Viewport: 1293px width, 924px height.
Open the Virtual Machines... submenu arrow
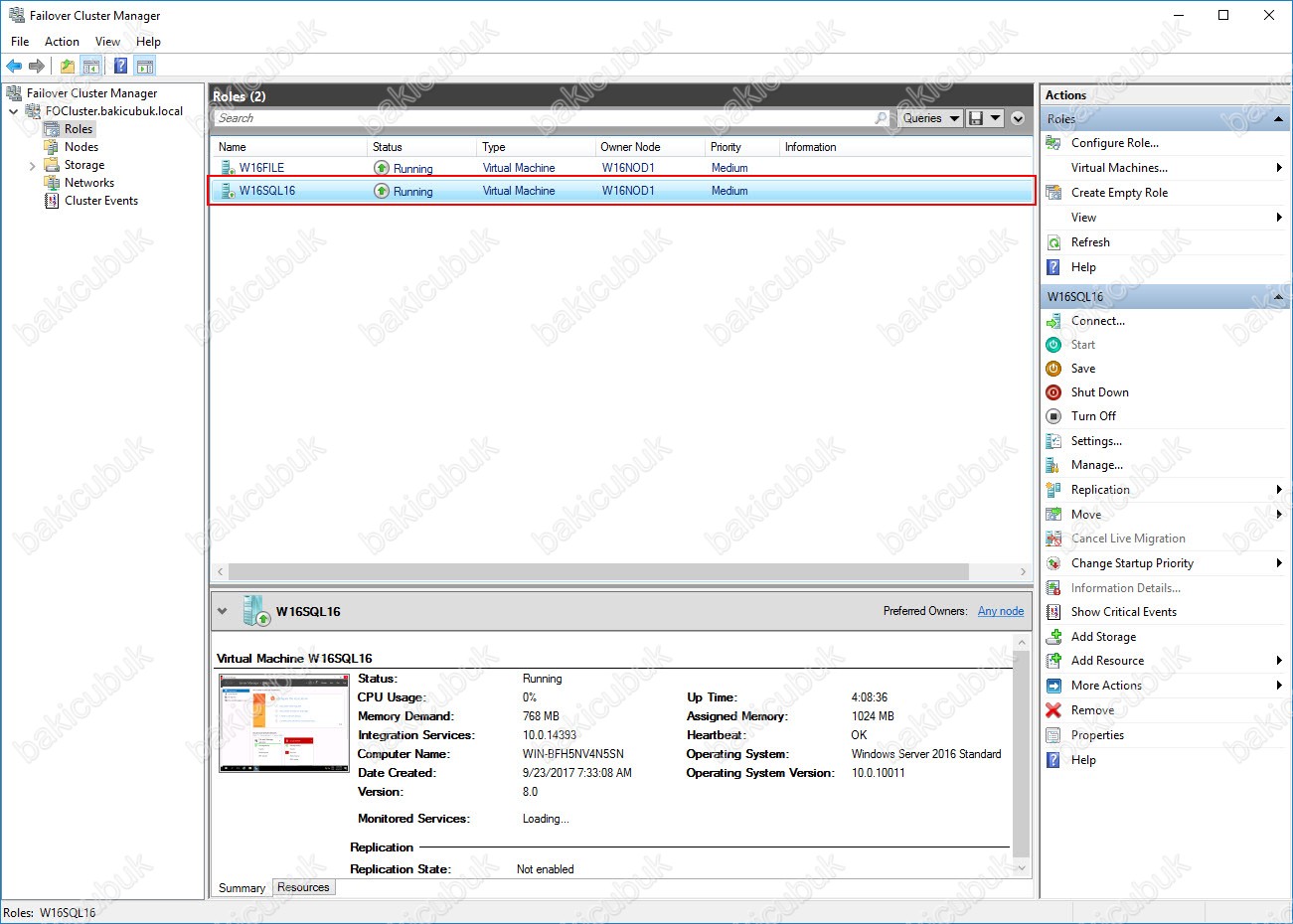[x=1279, y=168]
